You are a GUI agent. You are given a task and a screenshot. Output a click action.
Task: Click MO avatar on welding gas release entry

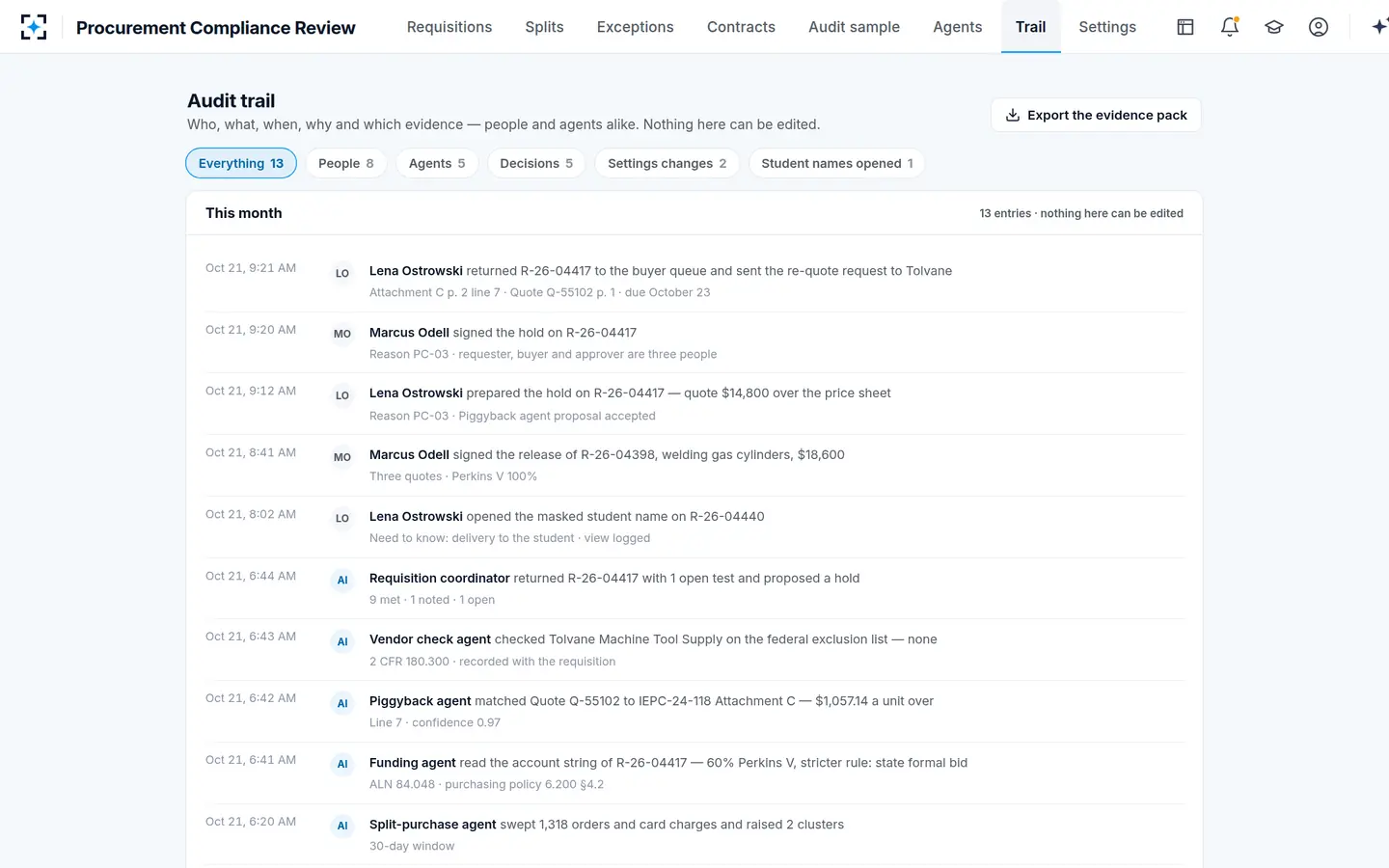(342, 457)
